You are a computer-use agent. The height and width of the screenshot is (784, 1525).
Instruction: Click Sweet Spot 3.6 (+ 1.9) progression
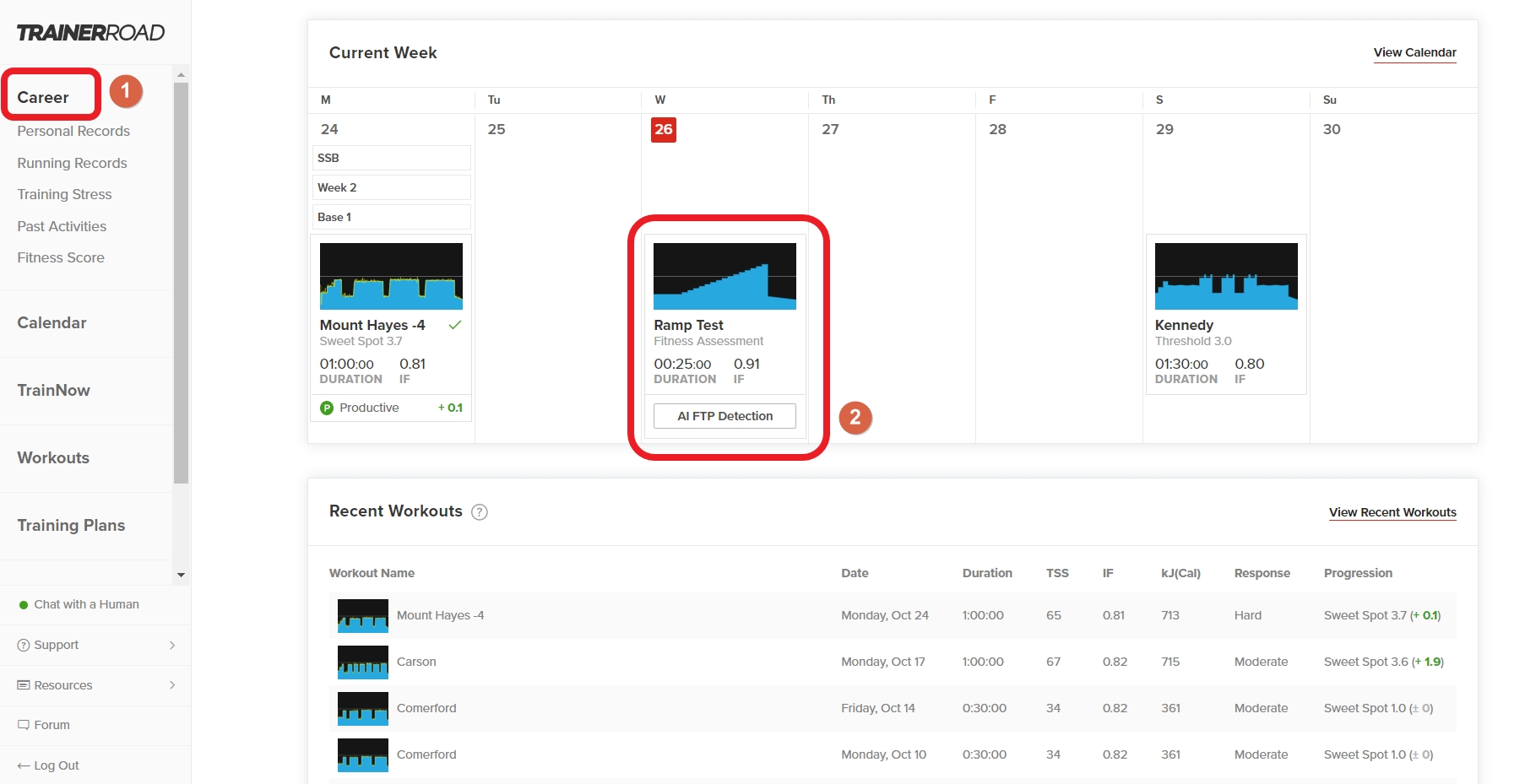[1384, 662]
